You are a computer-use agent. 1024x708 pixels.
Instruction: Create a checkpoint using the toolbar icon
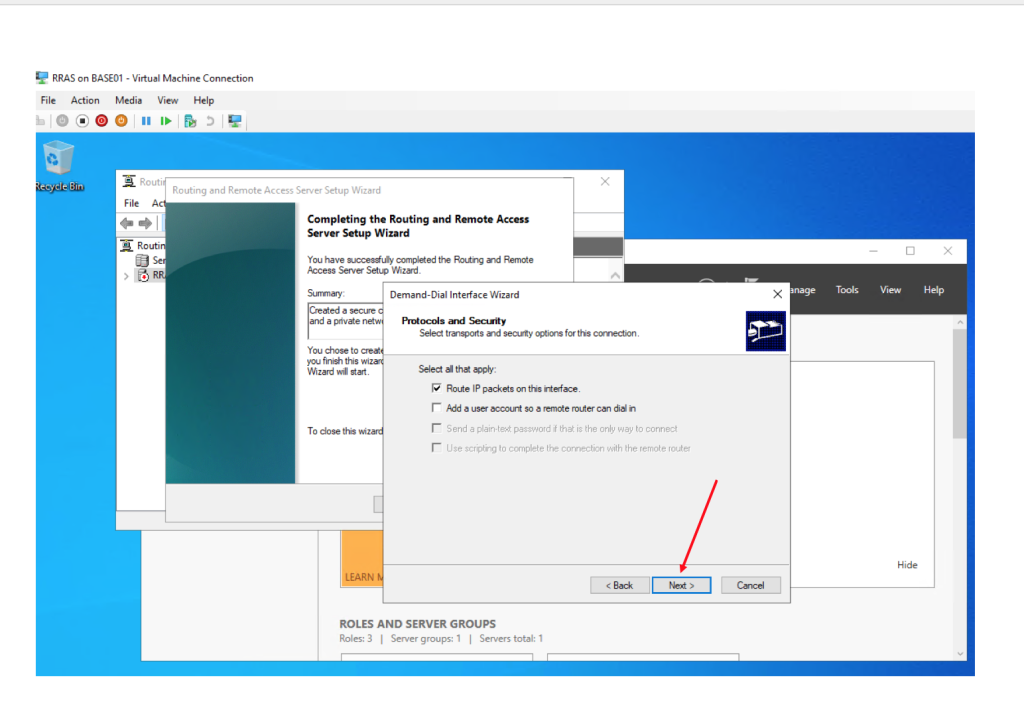[190, 121]
